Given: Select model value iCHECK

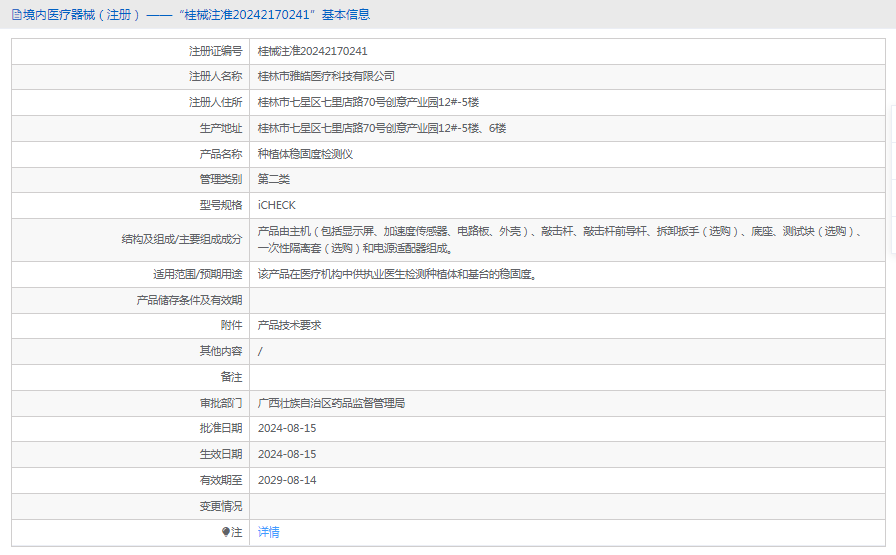Looking at the screenshot, I should (277, 205).
